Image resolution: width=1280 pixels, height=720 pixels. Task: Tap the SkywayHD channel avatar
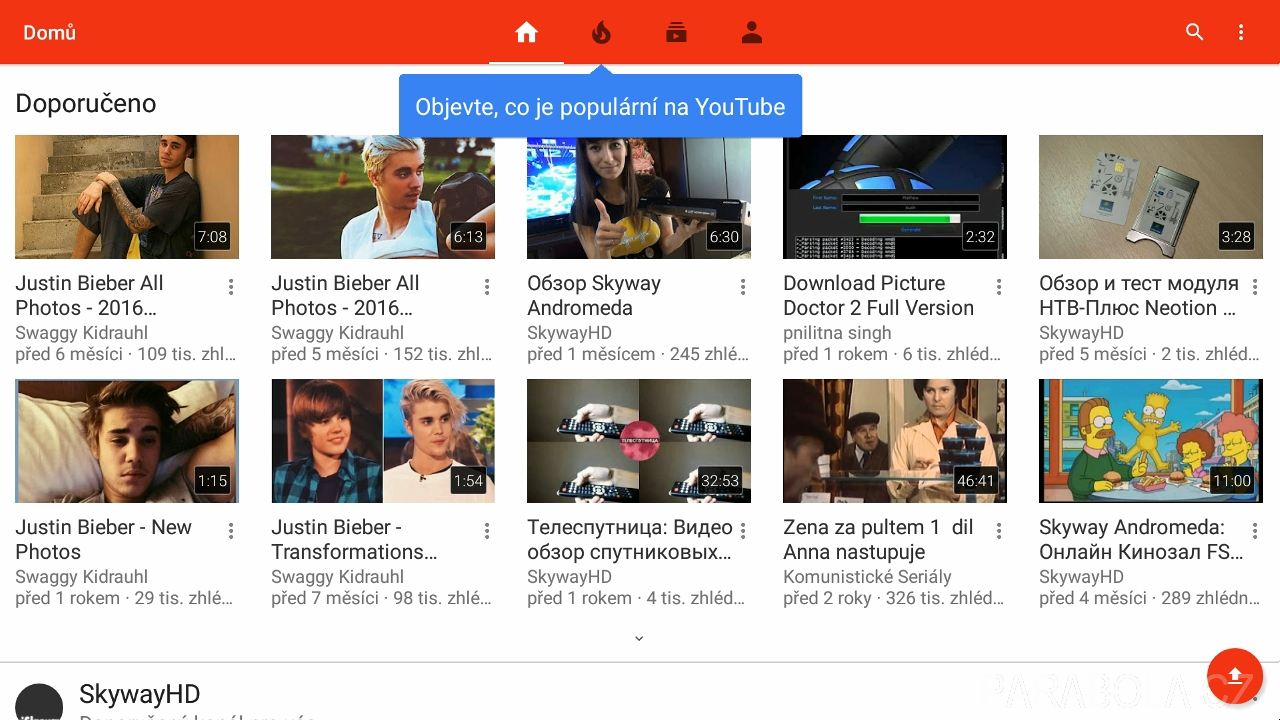pos(39,702)
